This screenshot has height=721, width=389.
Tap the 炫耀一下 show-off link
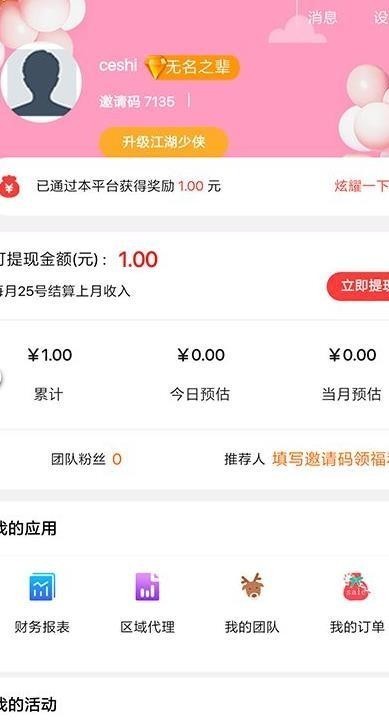tap(361, 186)
